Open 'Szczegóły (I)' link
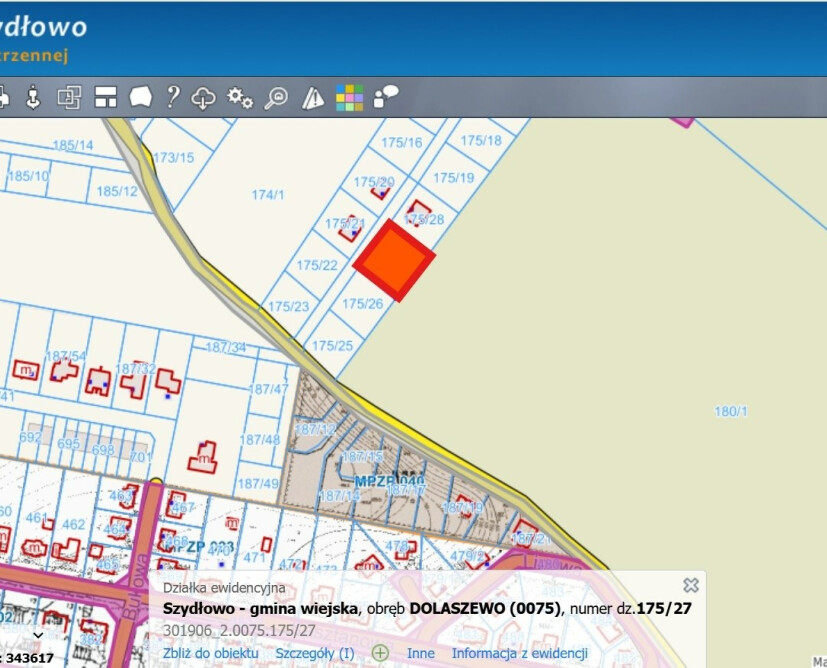 click(315, 653)
